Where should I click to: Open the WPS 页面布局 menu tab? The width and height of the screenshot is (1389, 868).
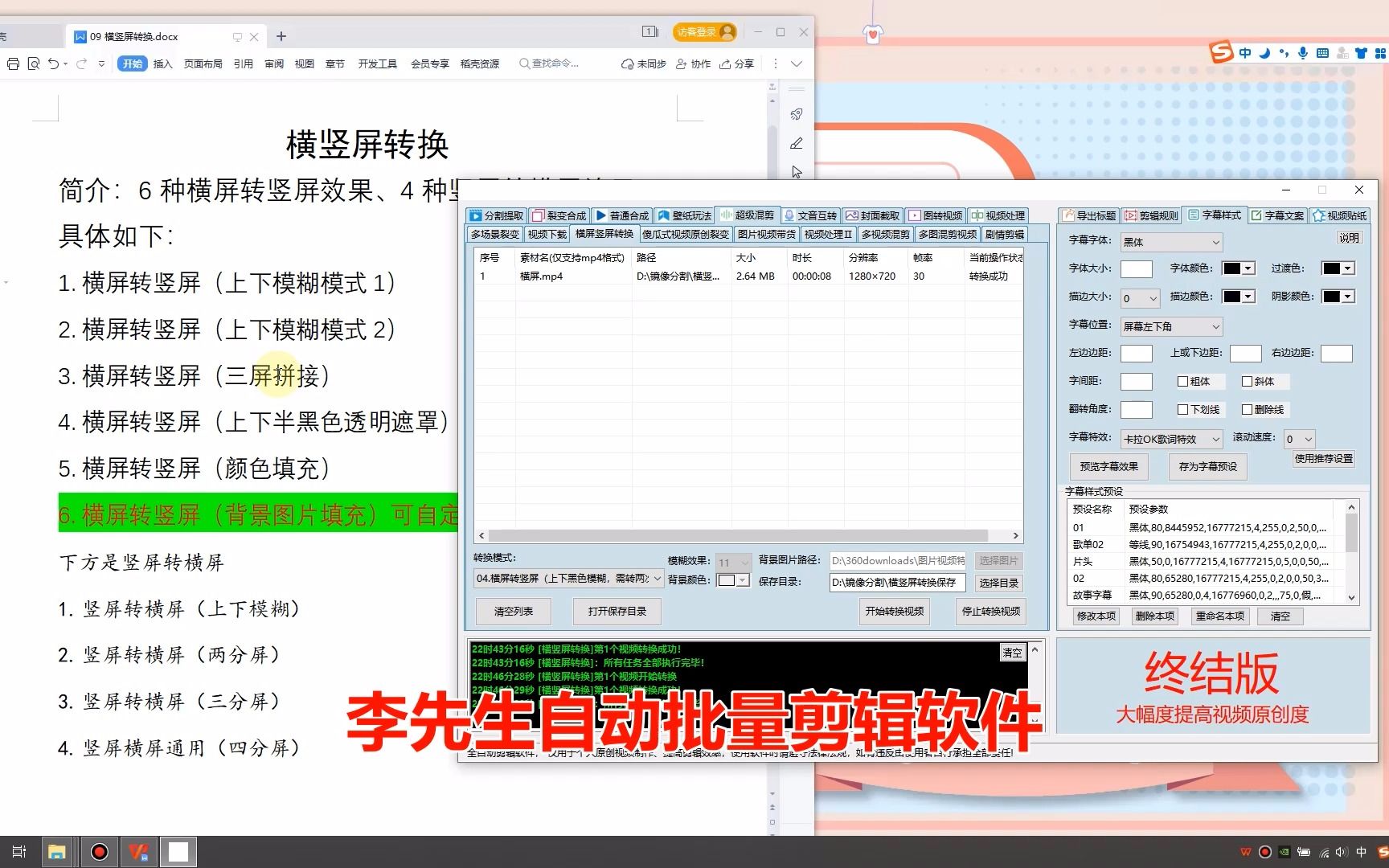(x=203, y=63)
